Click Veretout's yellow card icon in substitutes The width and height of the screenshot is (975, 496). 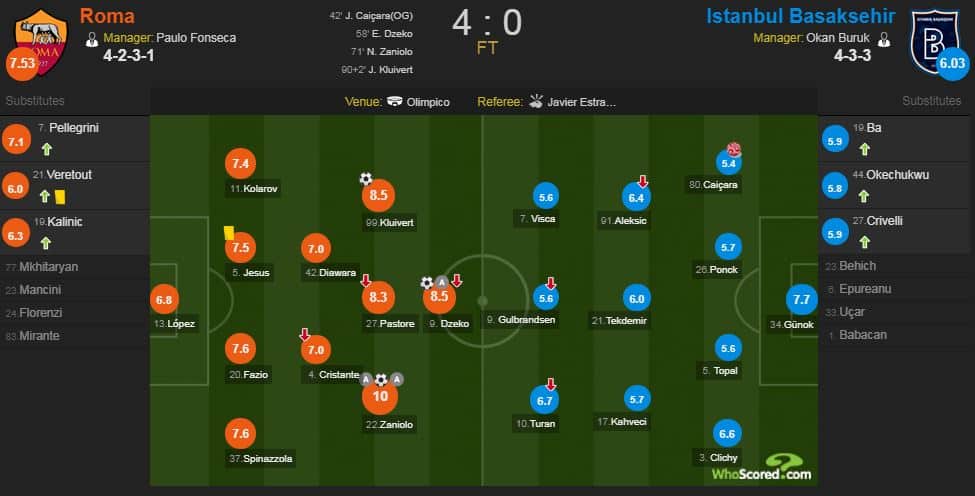click(60, 196)
